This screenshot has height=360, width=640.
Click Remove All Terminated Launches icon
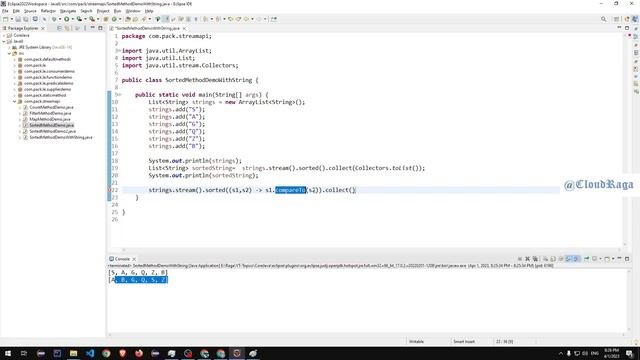click(x=535, y=259)
